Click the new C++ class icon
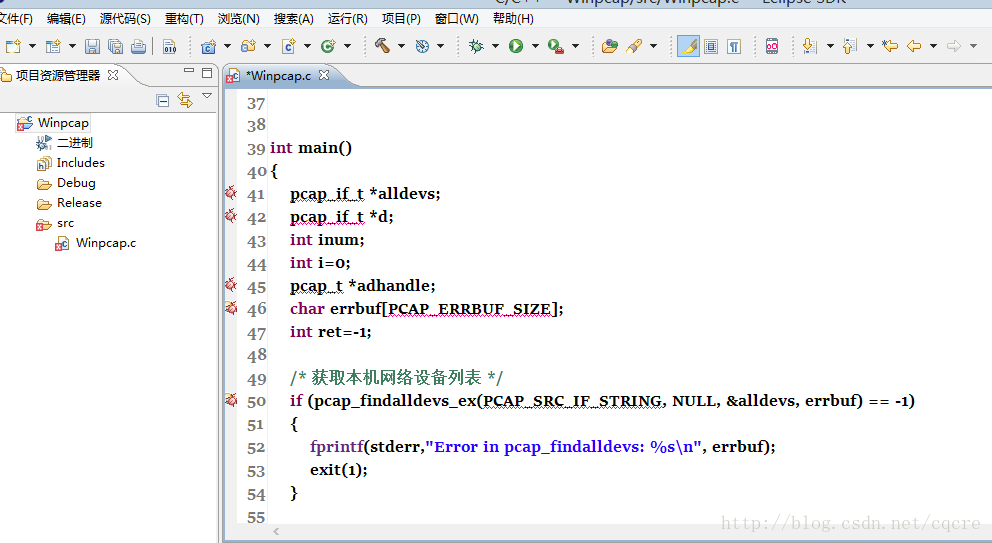The image size is (992, 543). (x=328, y=46)
